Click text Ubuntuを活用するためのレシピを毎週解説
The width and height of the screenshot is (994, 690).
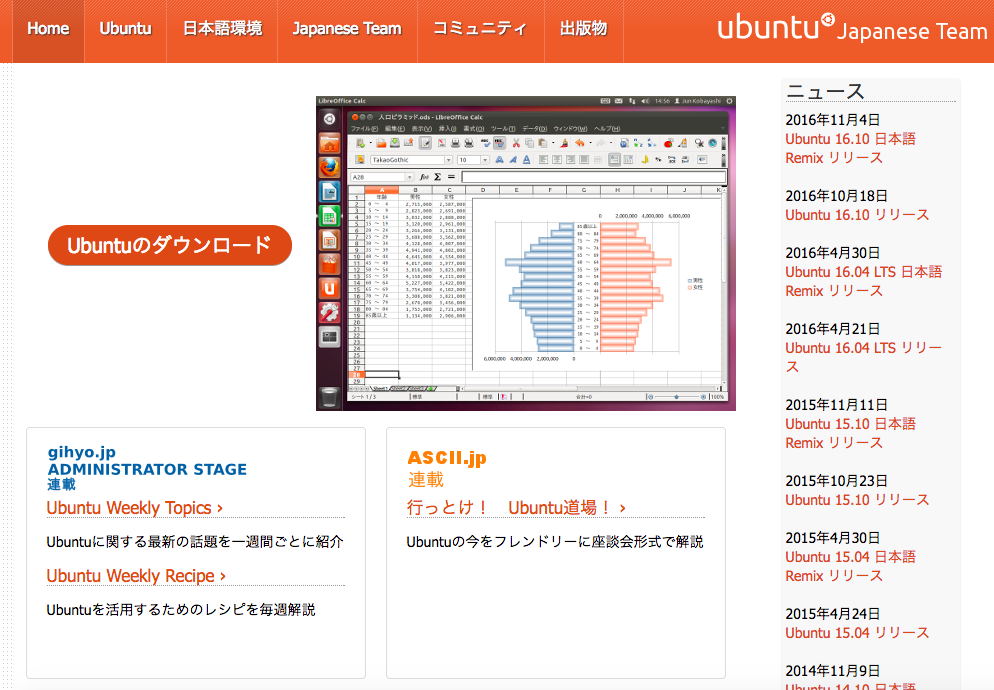coord(181,609)
